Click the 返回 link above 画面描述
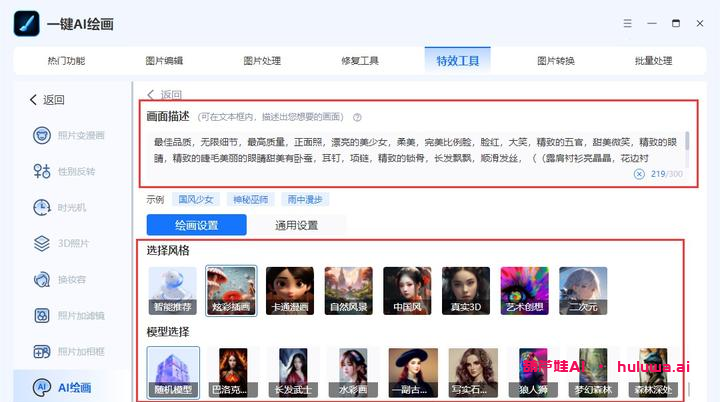The image size is (720, 402). (x=164, y=95)
